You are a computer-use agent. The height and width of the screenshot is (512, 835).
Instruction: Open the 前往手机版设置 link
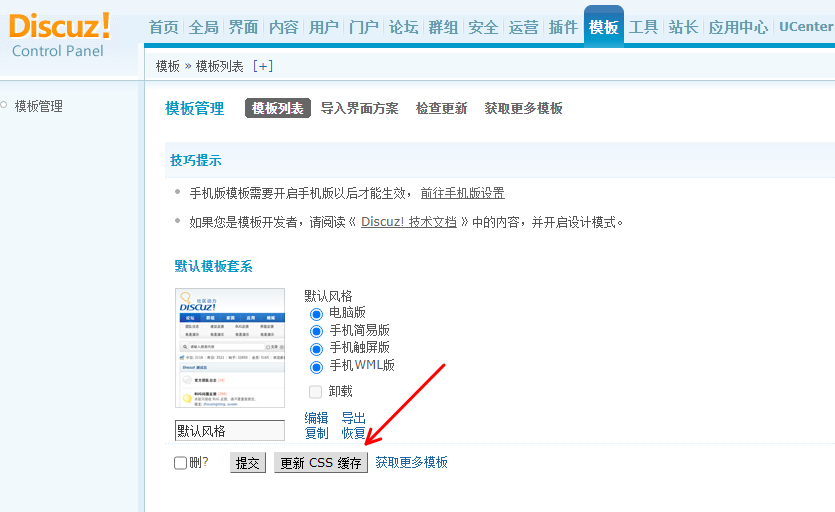(x=462, y=193)
